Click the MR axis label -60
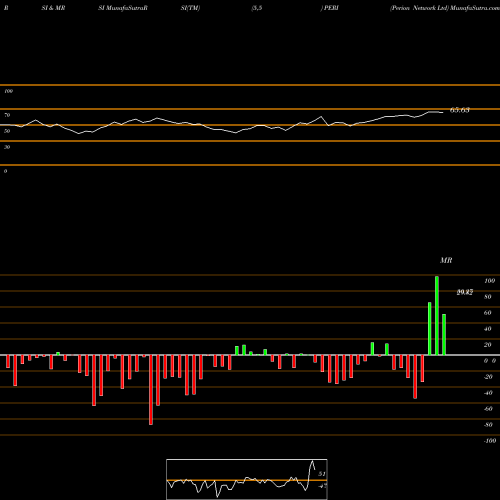 click(x=488, y=409)
